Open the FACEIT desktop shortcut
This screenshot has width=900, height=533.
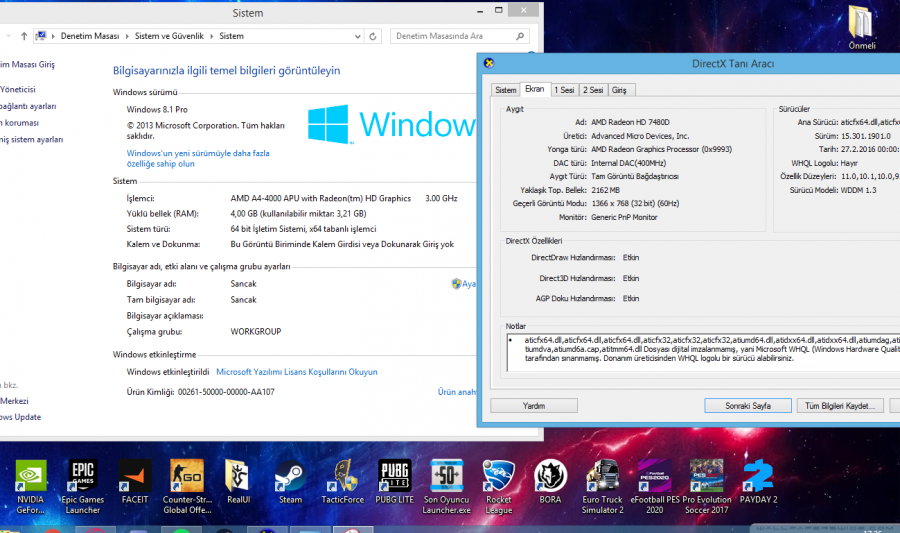tap(134, 476)
